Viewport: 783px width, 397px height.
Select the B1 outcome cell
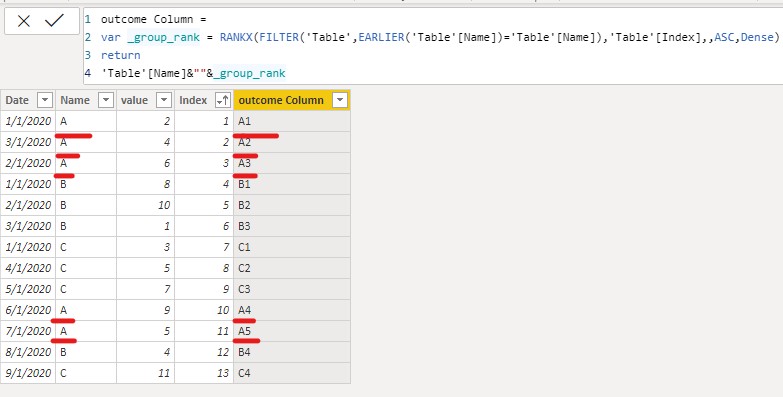[x=292, y=184]
